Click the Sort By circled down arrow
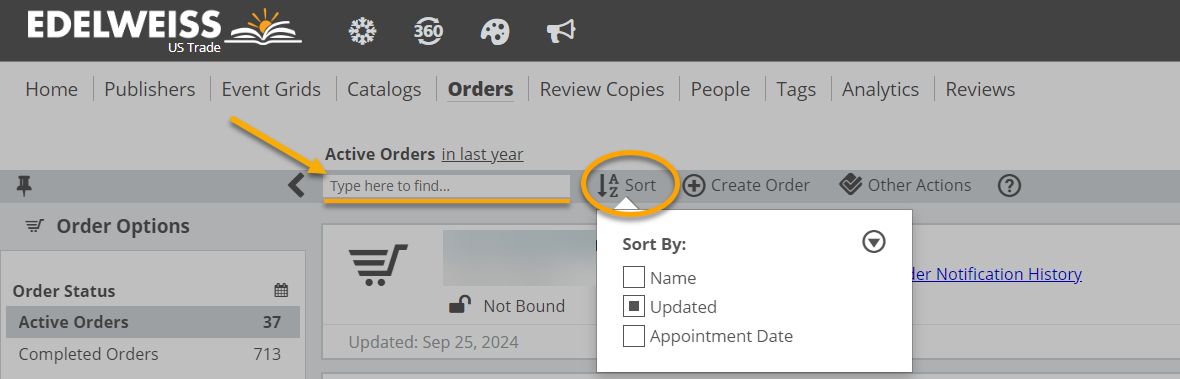 (x=874, y=242)
